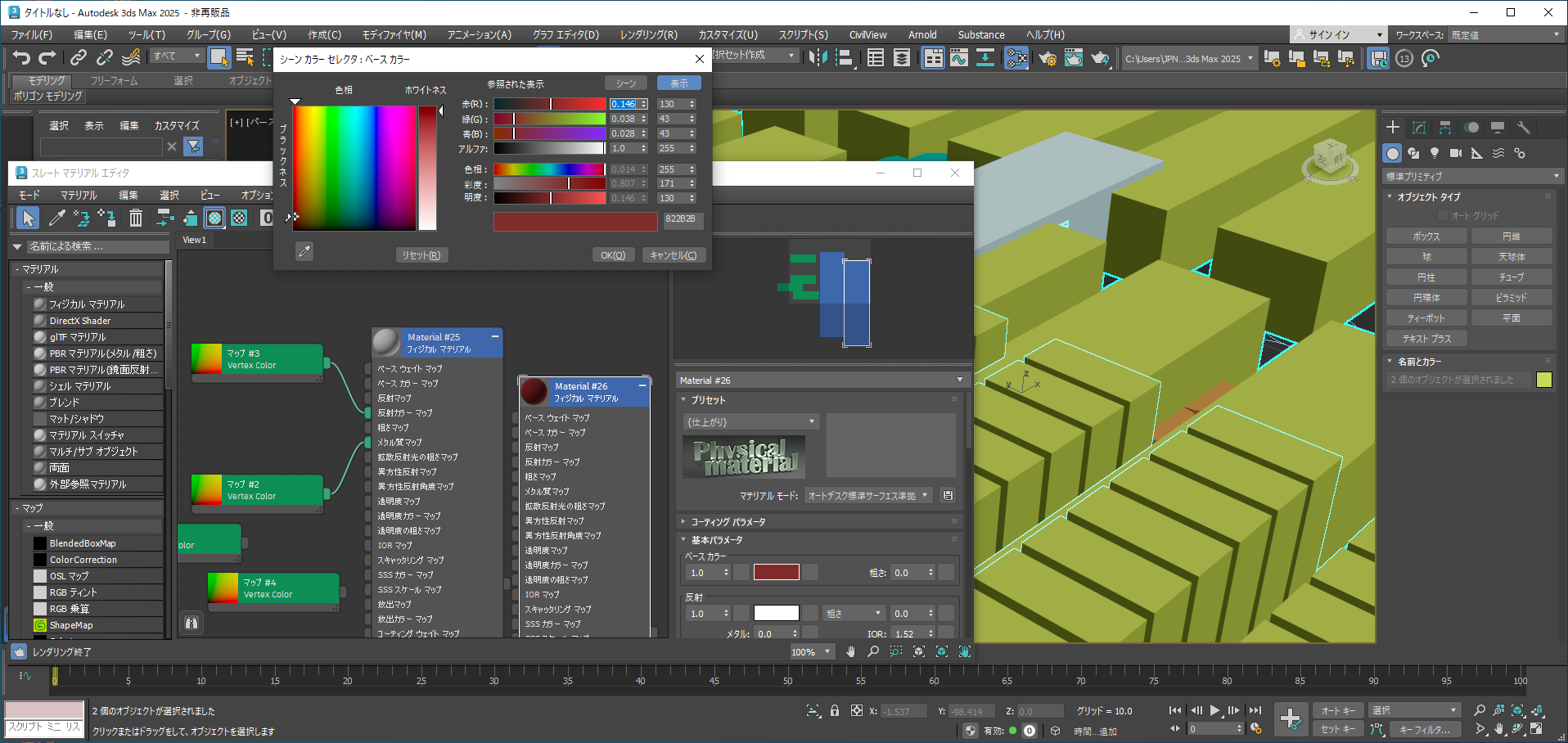Toggle the Selection Lock padlock icon
The image size is (1568, 743).
point(835,710)
